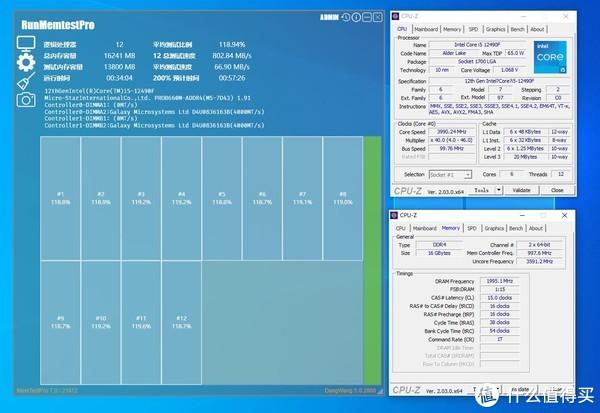Select memtest block #9
Screen dimensions: 600x413
[60, 322]
